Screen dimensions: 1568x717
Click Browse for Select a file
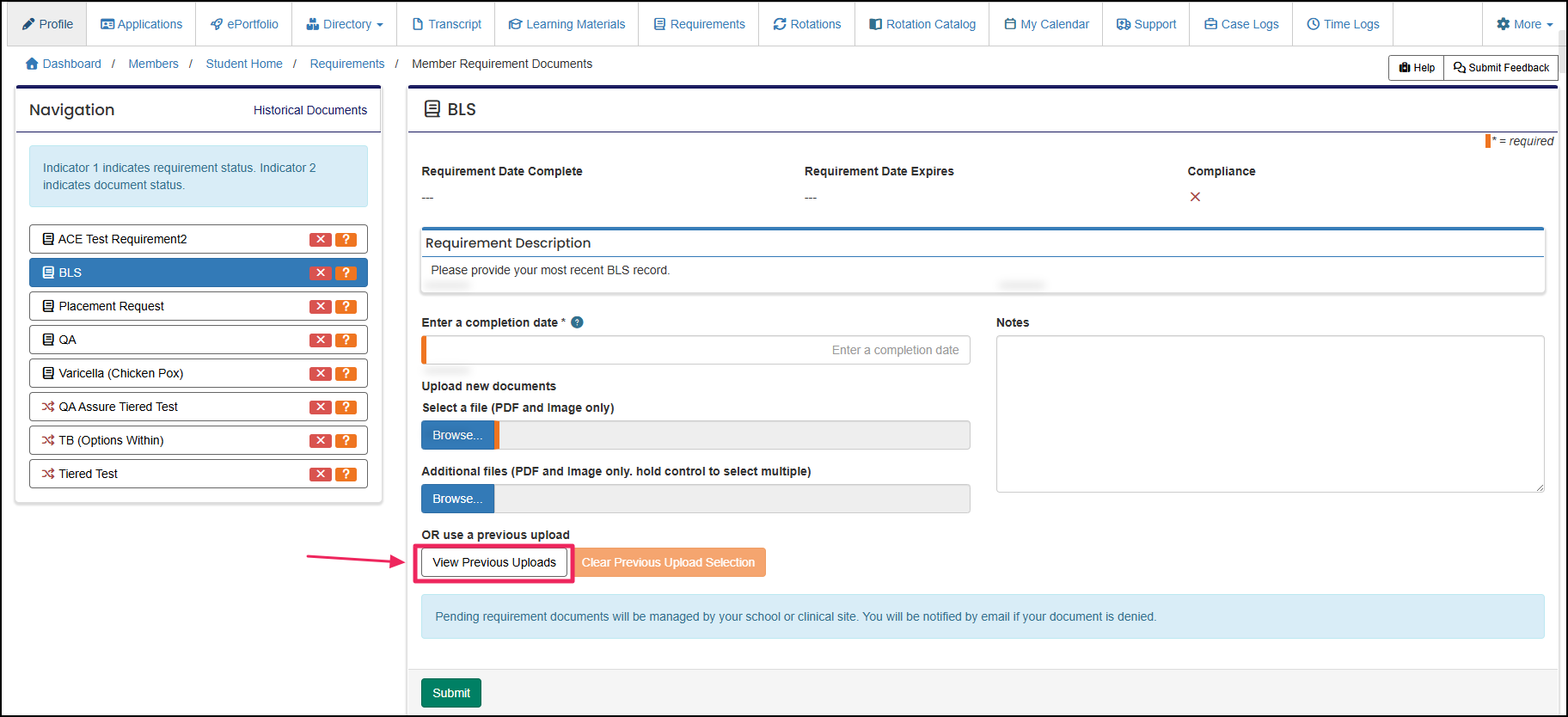coord(457,435)
